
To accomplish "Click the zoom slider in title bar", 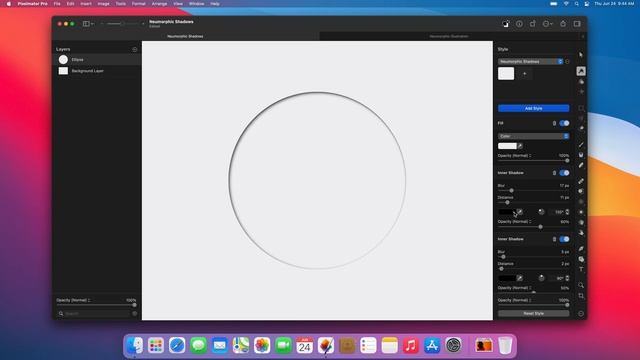I will point(122,24).
